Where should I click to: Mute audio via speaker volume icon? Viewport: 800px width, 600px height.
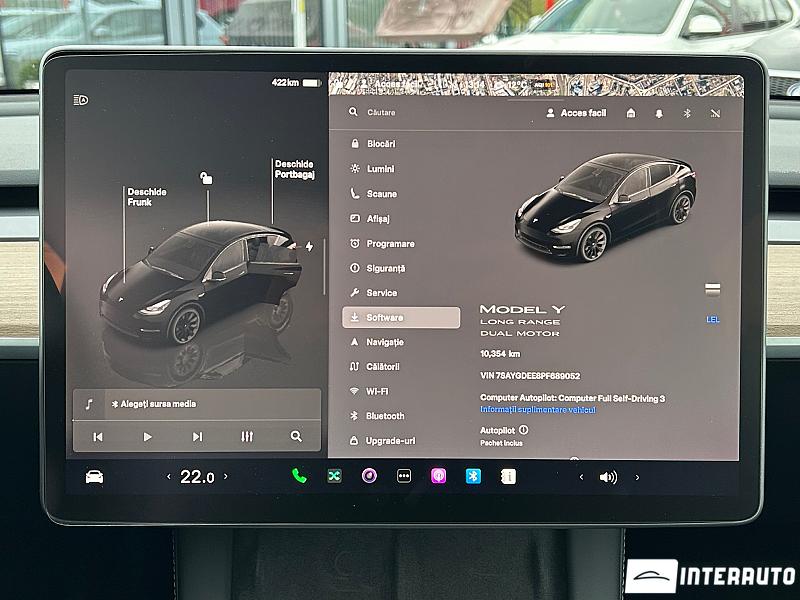[x=608, y=478]
